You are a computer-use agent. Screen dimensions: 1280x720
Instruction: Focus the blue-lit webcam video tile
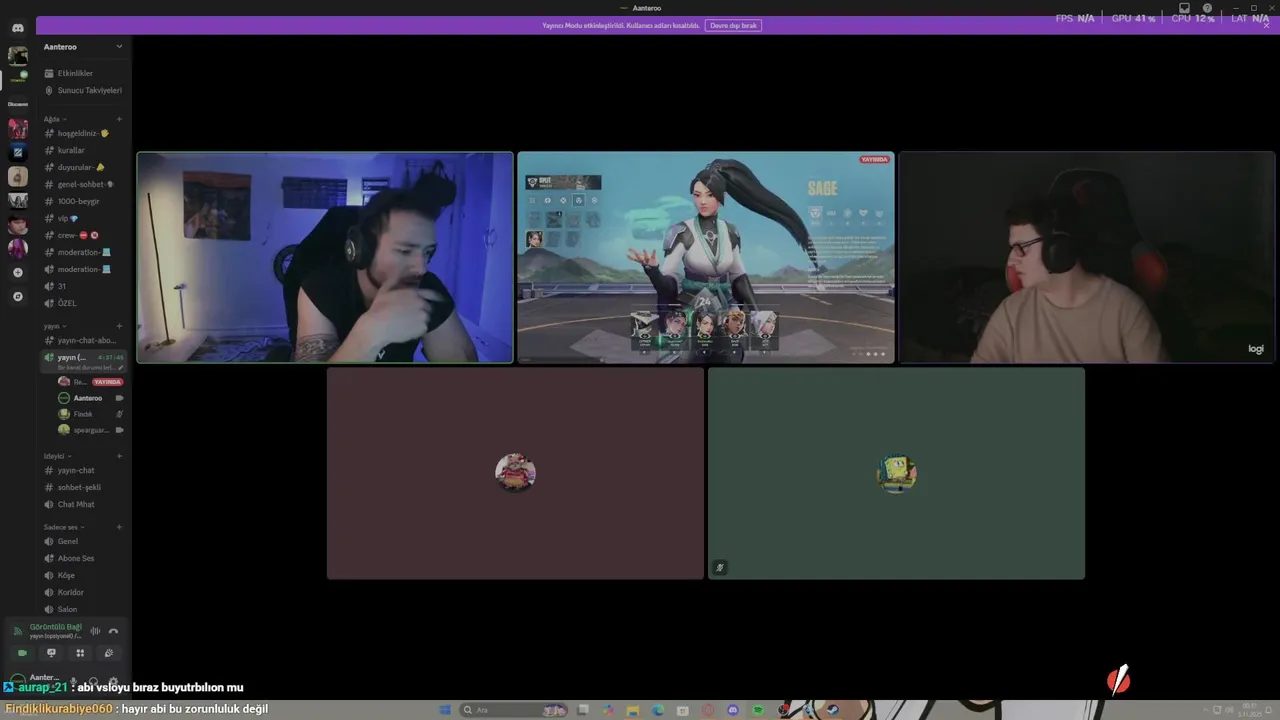coord(325,257)
